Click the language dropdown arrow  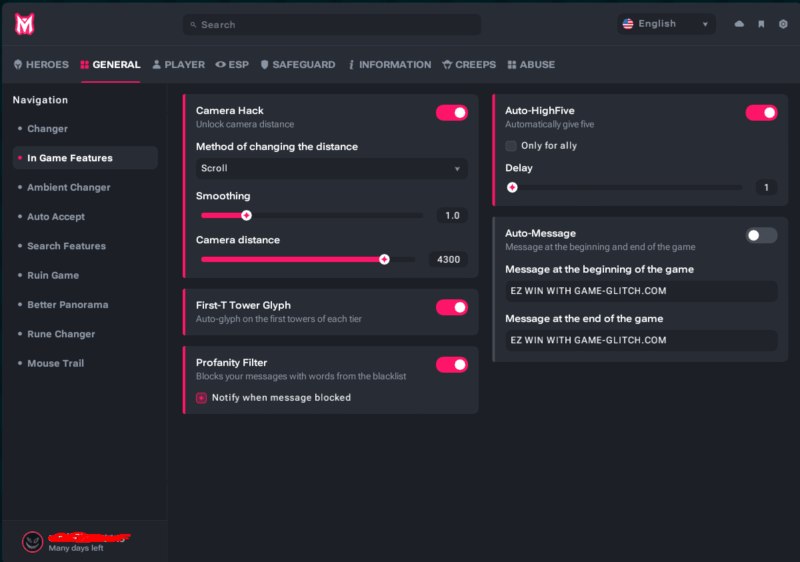[705, 24]
